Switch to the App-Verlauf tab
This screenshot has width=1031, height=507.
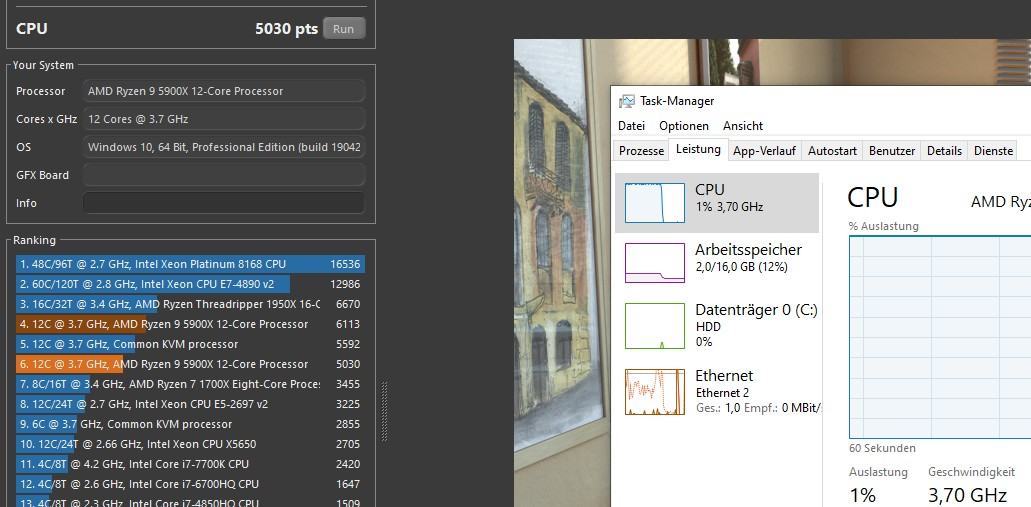point(765,151)
